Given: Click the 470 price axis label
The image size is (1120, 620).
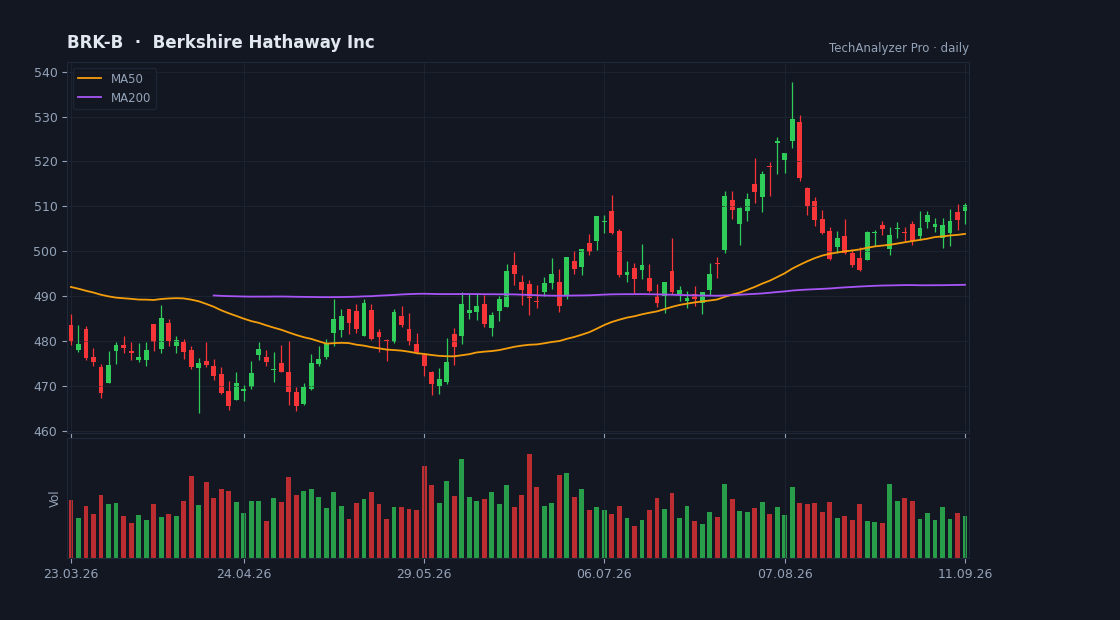Looking at the screenshot, I should [46, 386].
